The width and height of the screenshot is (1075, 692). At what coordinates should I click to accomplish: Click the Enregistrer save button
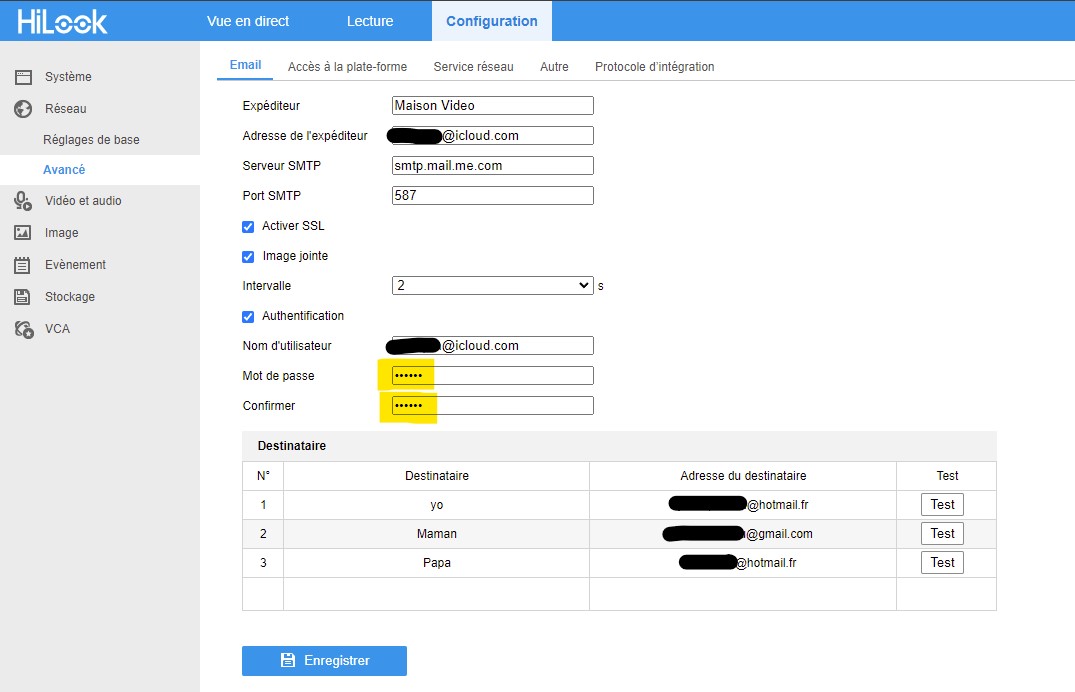[324, 660]
